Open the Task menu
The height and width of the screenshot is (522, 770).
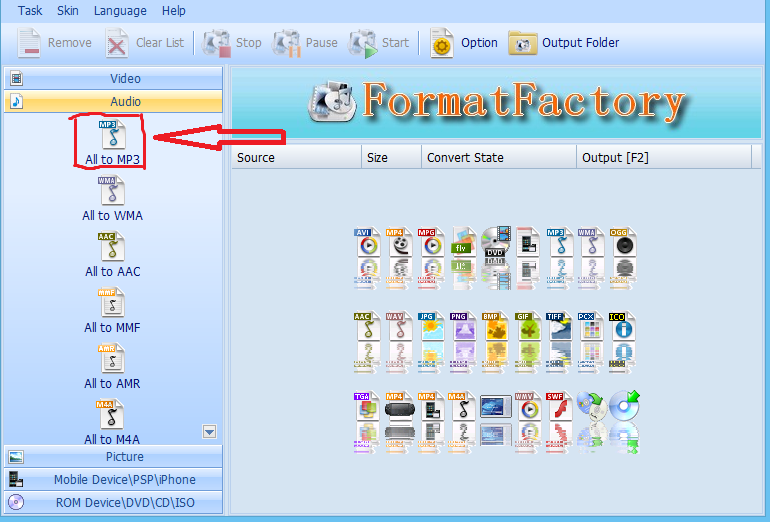(x=29, y=10)
